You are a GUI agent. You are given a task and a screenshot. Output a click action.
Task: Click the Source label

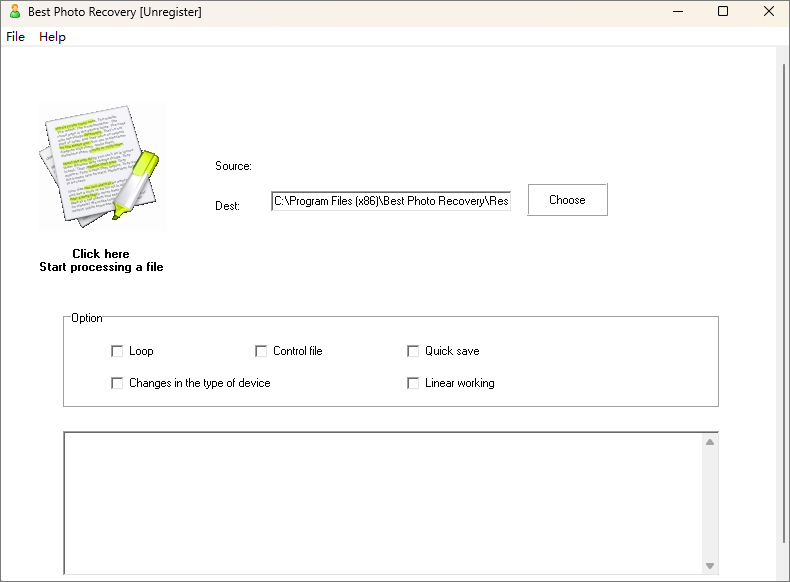(x=233, y=166)
